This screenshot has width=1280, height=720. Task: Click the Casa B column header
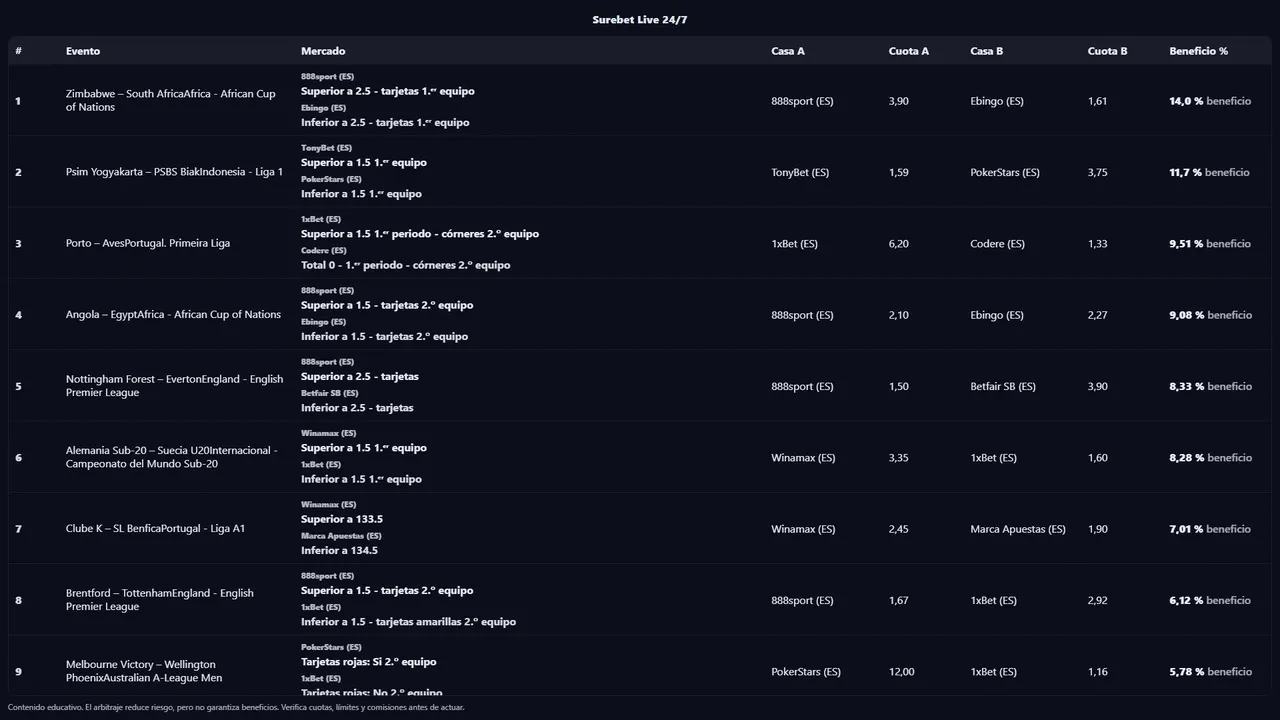986,51
